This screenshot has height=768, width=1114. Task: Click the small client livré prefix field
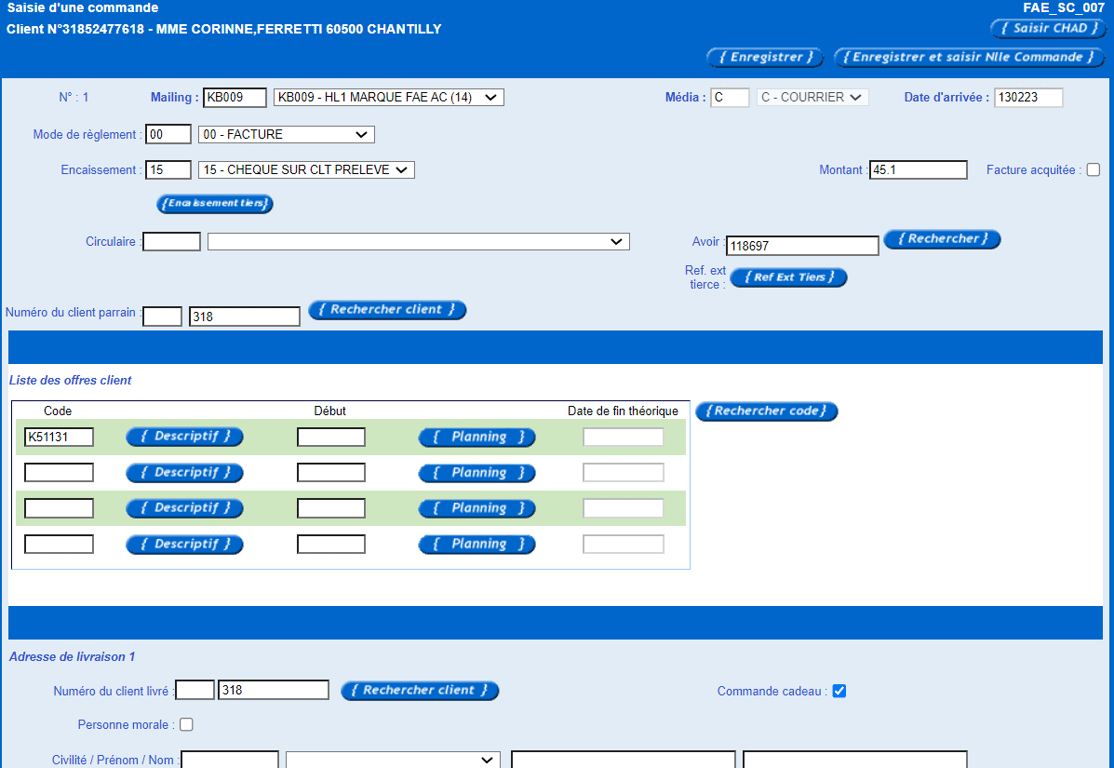coord(195,690)
